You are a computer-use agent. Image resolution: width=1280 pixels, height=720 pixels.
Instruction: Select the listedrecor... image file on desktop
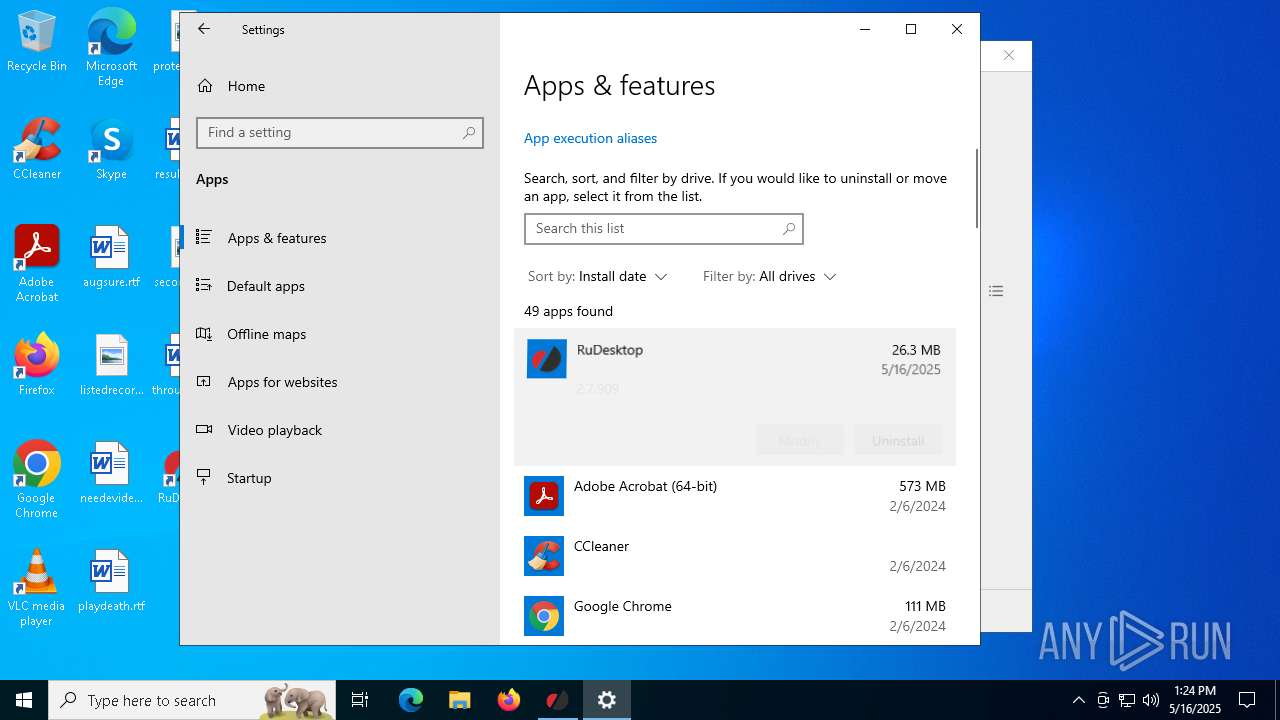(x=111, y=366)
